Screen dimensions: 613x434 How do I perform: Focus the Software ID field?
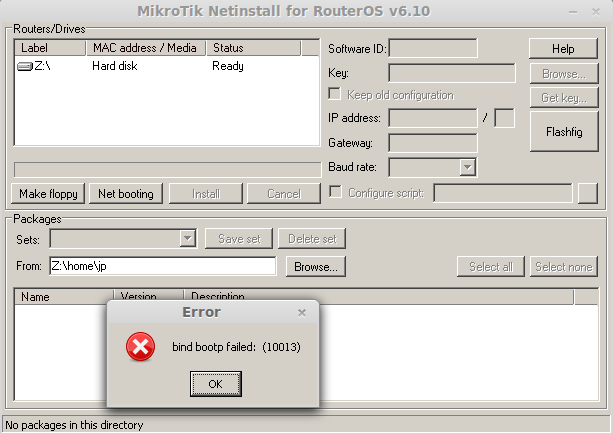(433, 48)
